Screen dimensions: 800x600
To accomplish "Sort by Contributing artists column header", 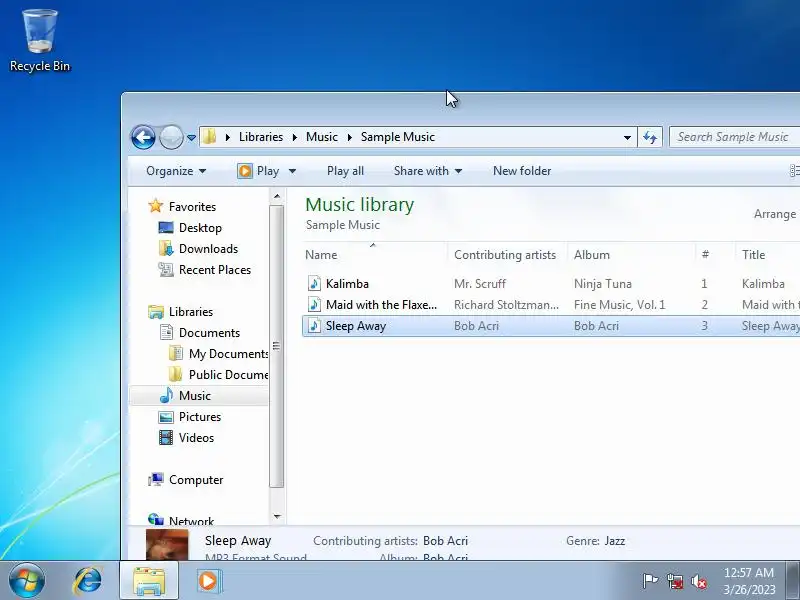I will pyautogui.click(x=507, y=255).
